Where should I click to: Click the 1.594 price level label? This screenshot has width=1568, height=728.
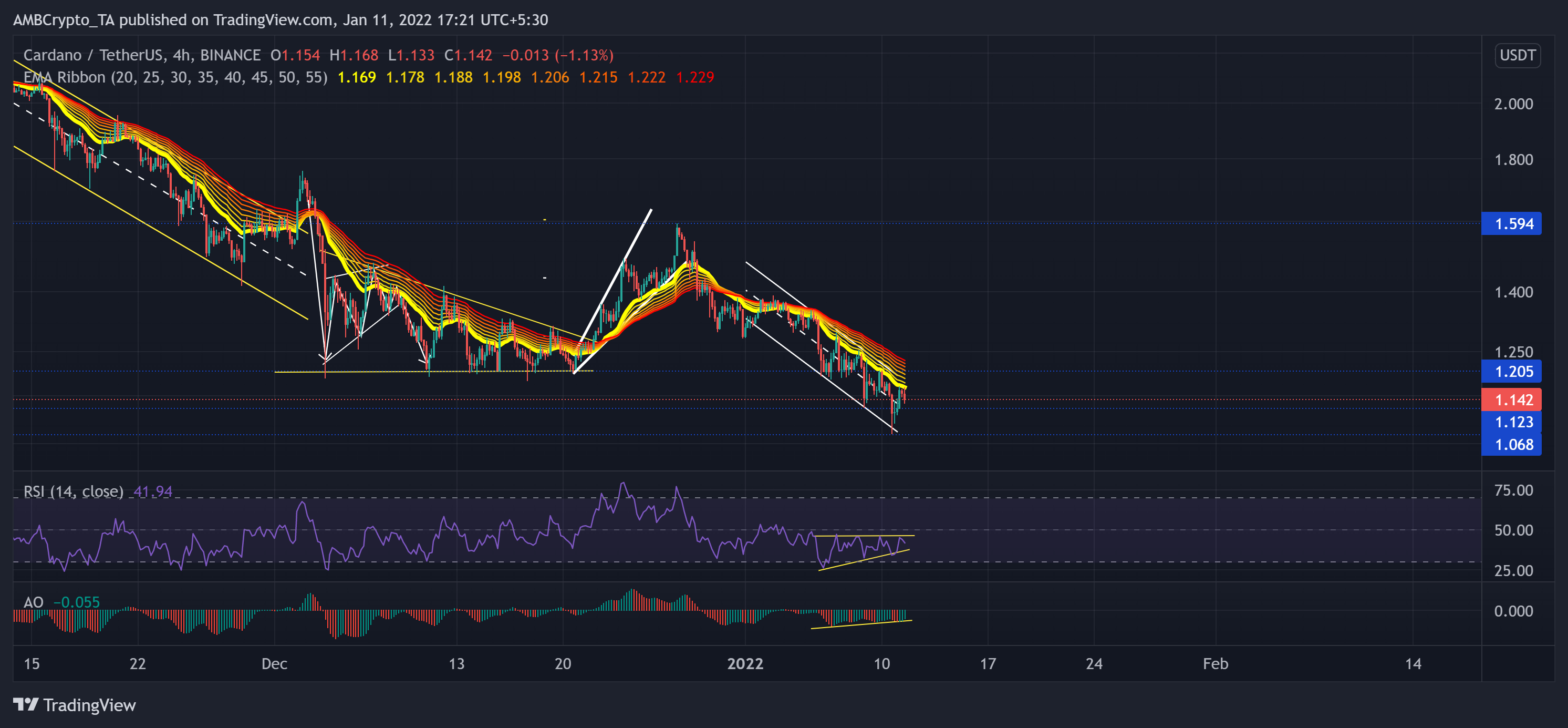coord(1511,223)
